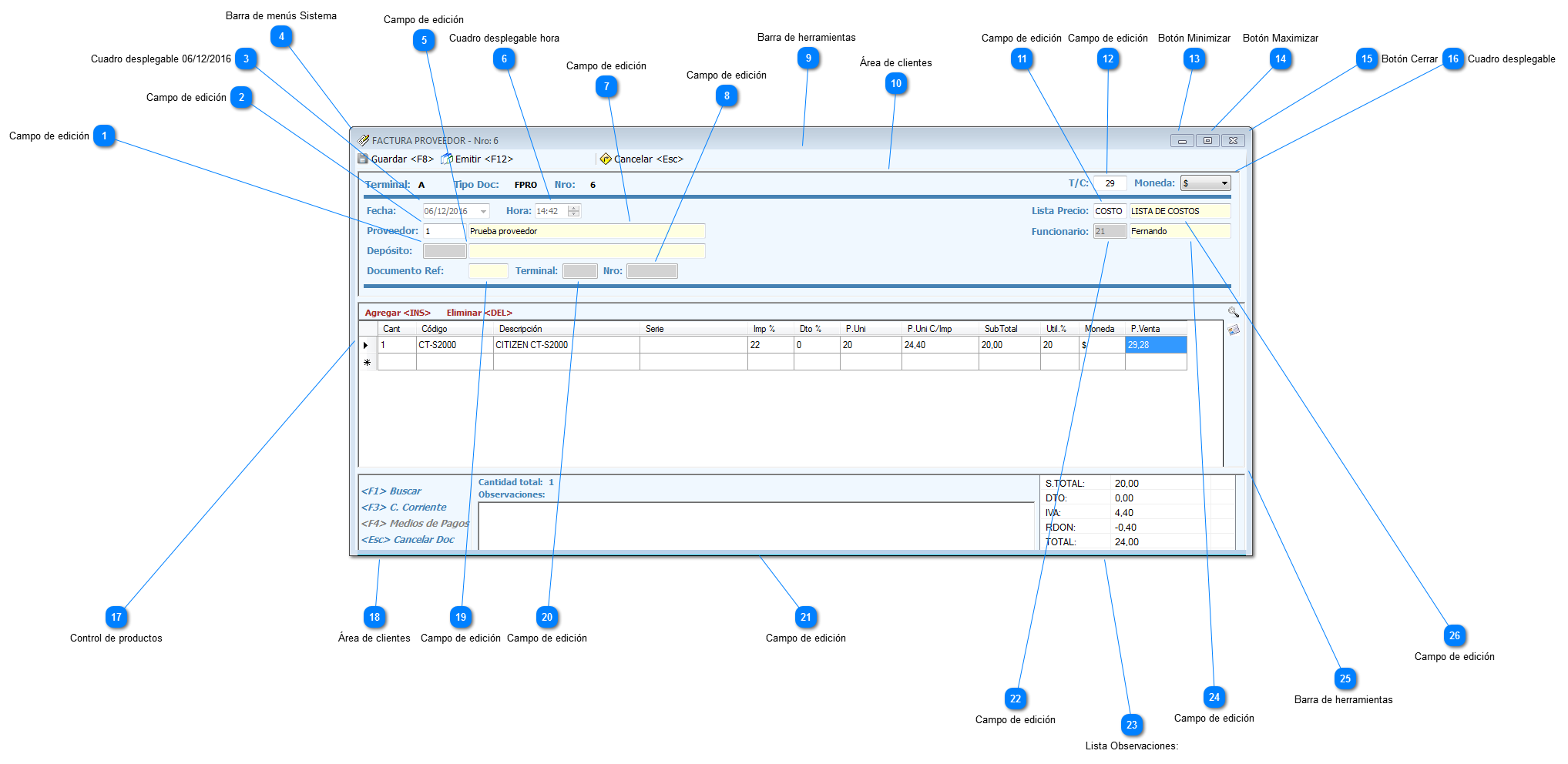Click the Prueba proveedor name field
The image size is (1568, 764).
pyautogui.click(x=586, y=231)
